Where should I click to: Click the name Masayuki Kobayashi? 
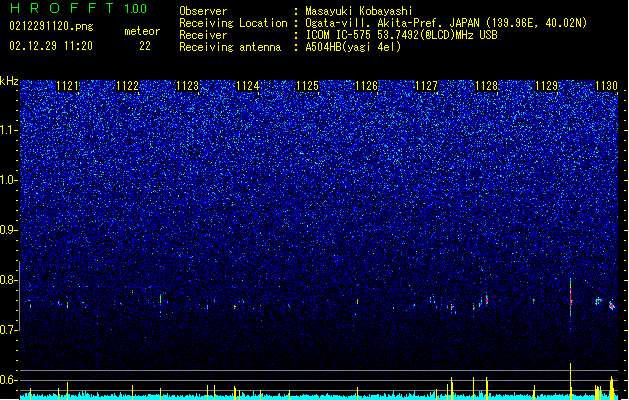pos(359,11)
